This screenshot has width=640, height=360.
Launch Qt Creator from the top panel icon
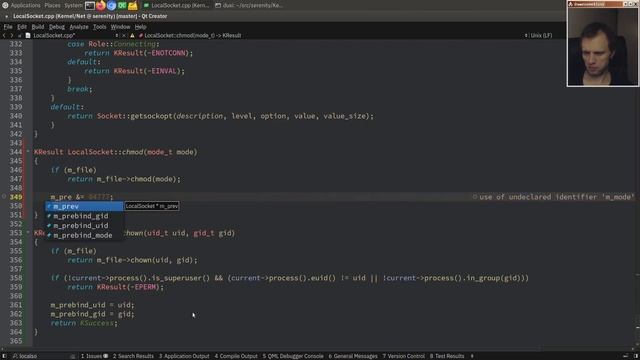click(122, 5)
